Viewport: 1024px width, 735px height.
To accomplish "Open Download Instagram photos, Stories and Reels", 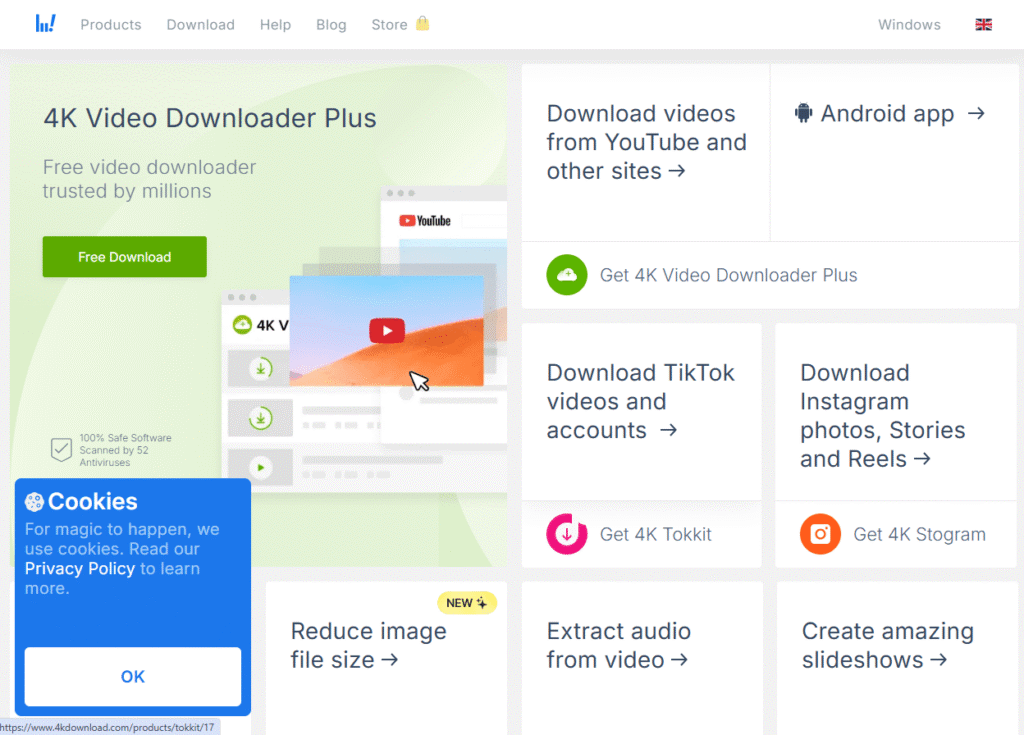I will 882,416.
